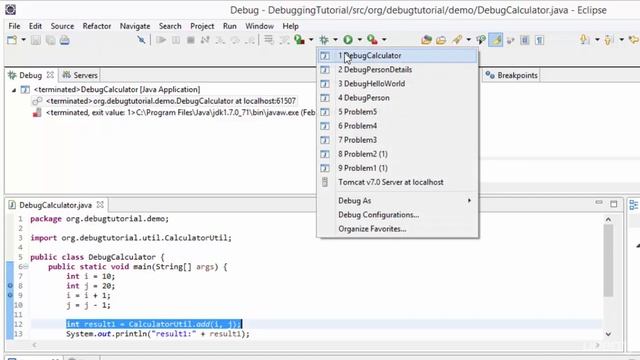Click the Step Over icon
Screen dimensions: 640x360
[x=236, y=40]
